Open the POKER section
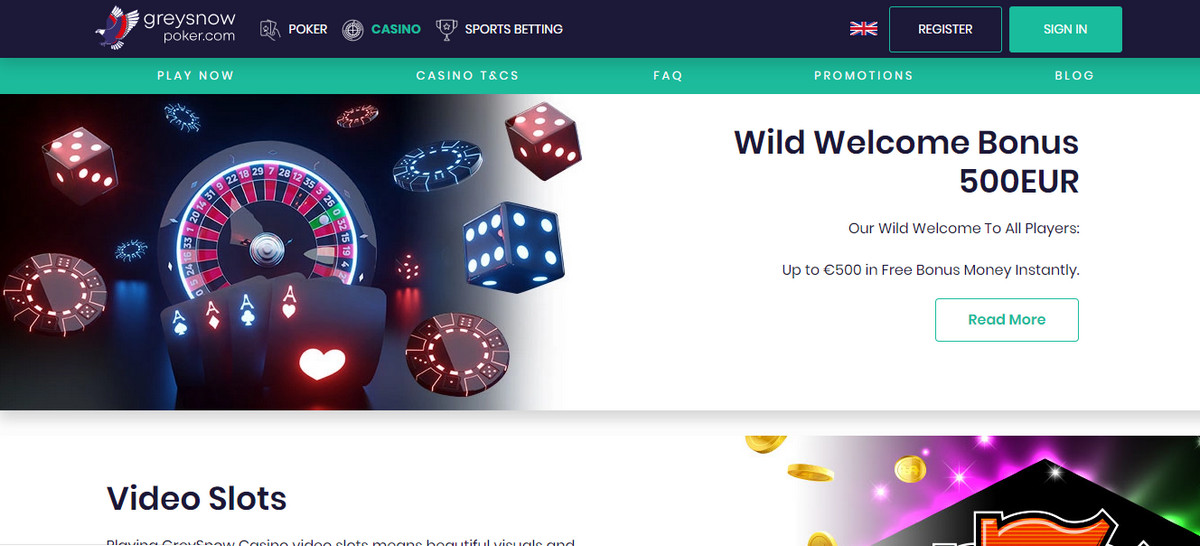 tap(307, 29)
